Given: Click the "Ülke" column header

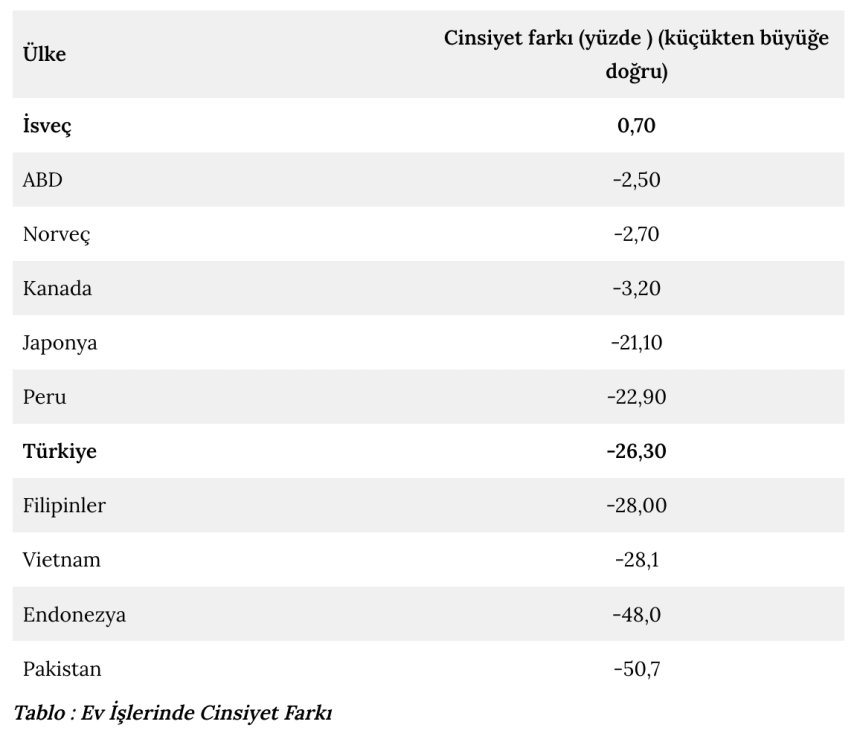Looking at the screenshot, I should 44,55.
